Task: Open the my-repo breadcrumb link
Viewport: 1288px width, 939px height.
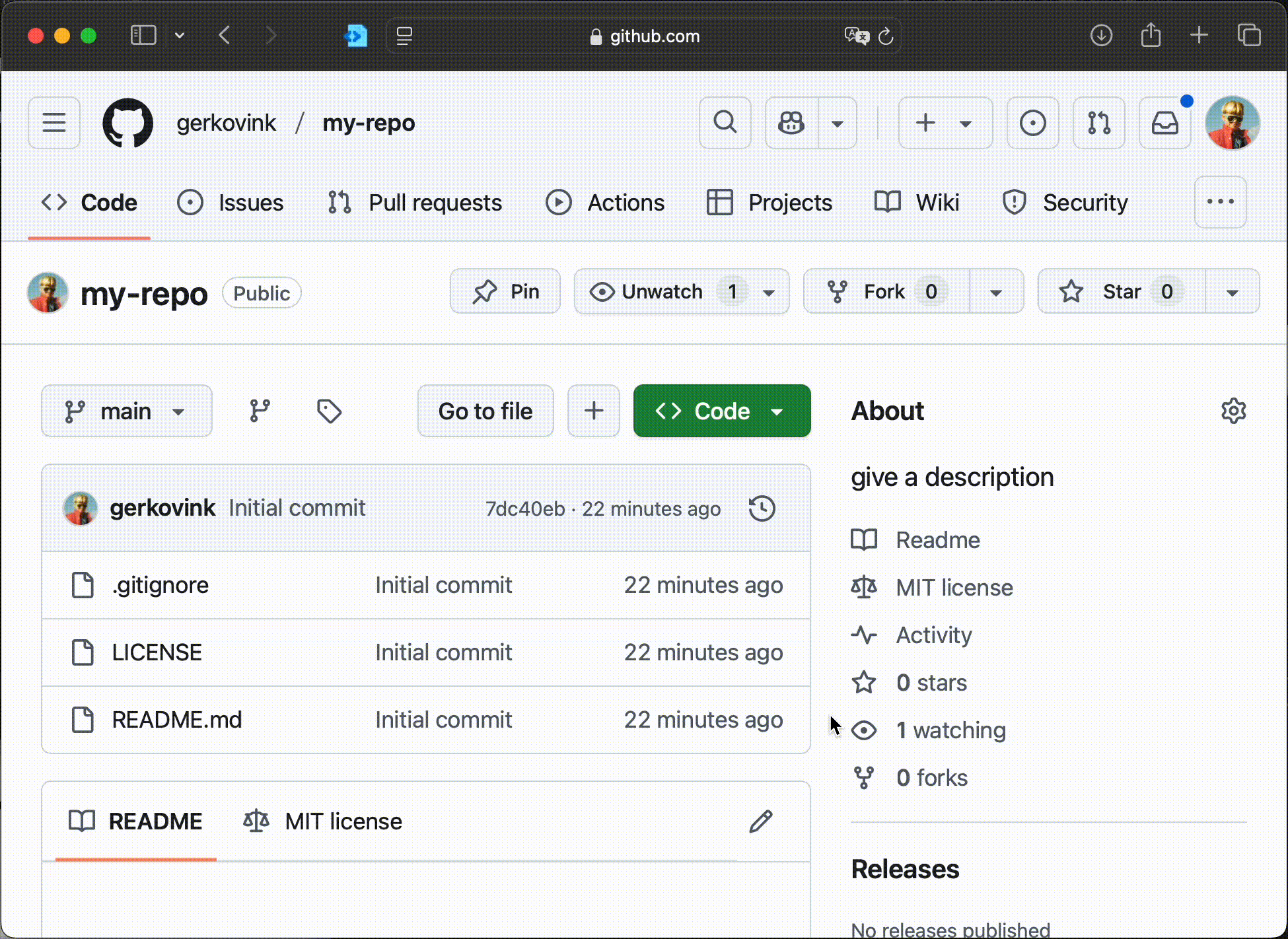Action: pos(369,123)
